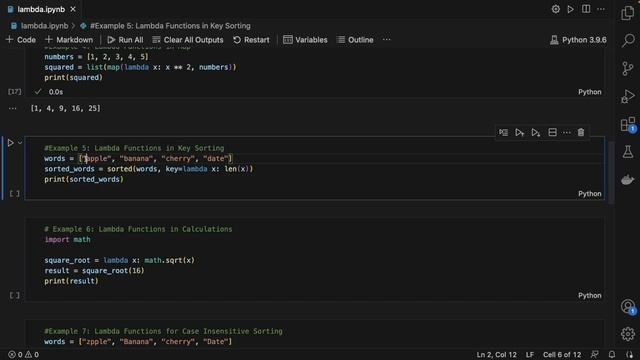Click Cell 6 of 12 in status bar
This screenshot has width=640, height=360.
tap(562, 355)
